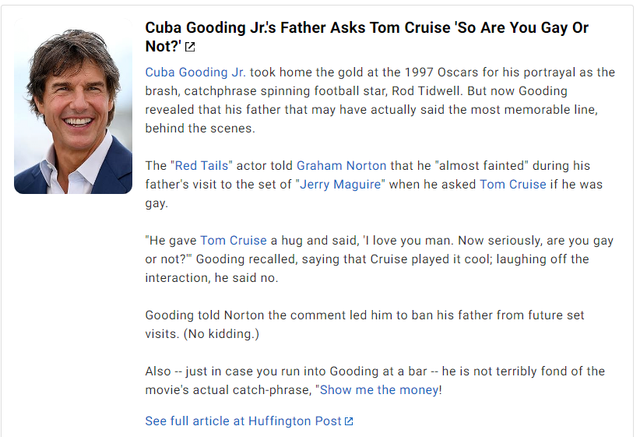Open the external link icon beside the headline
640x437 pixels.
[190, 47]
